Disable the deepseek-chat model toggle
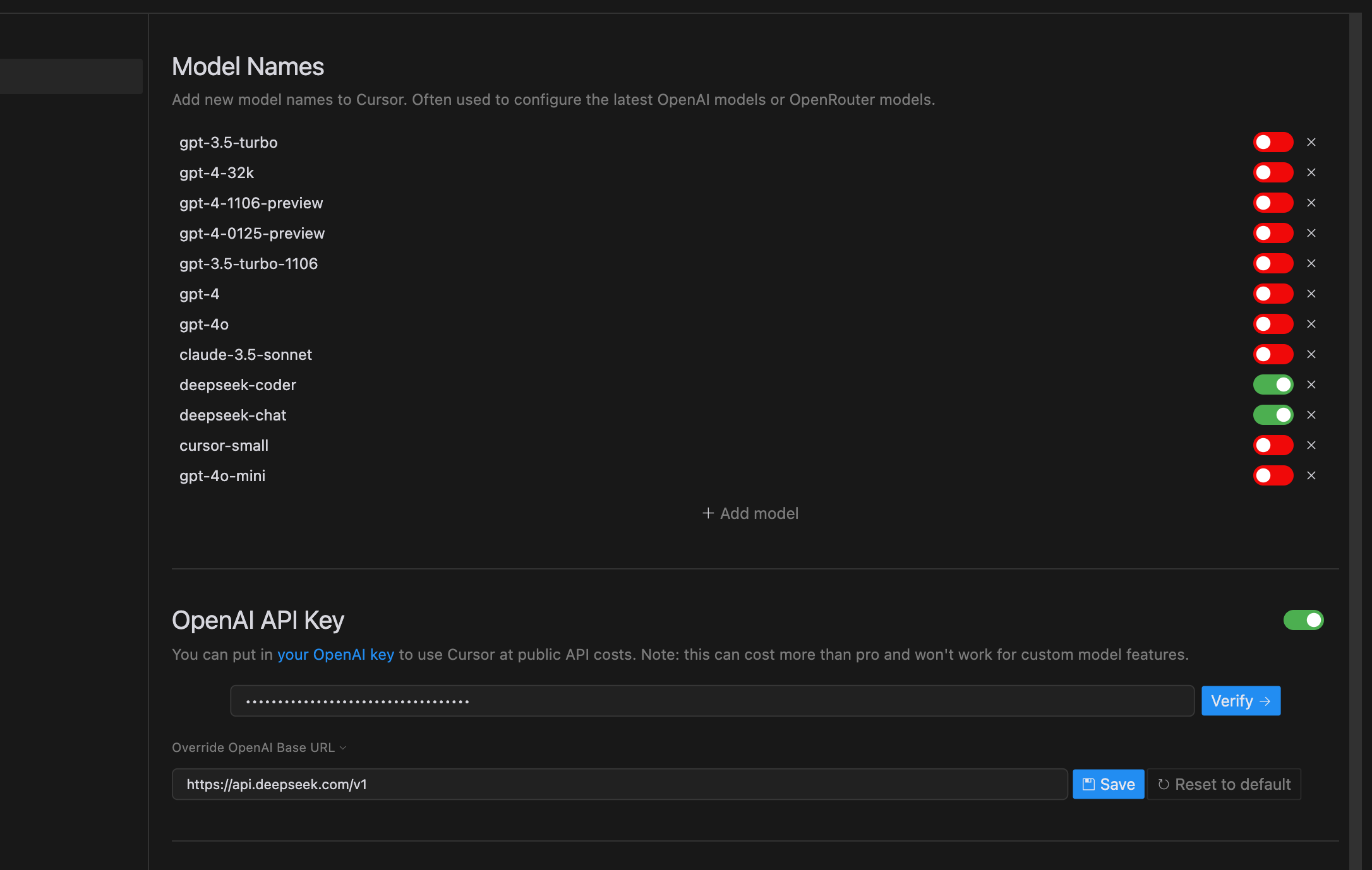The image size is (1372, 870). (1273, 415)
